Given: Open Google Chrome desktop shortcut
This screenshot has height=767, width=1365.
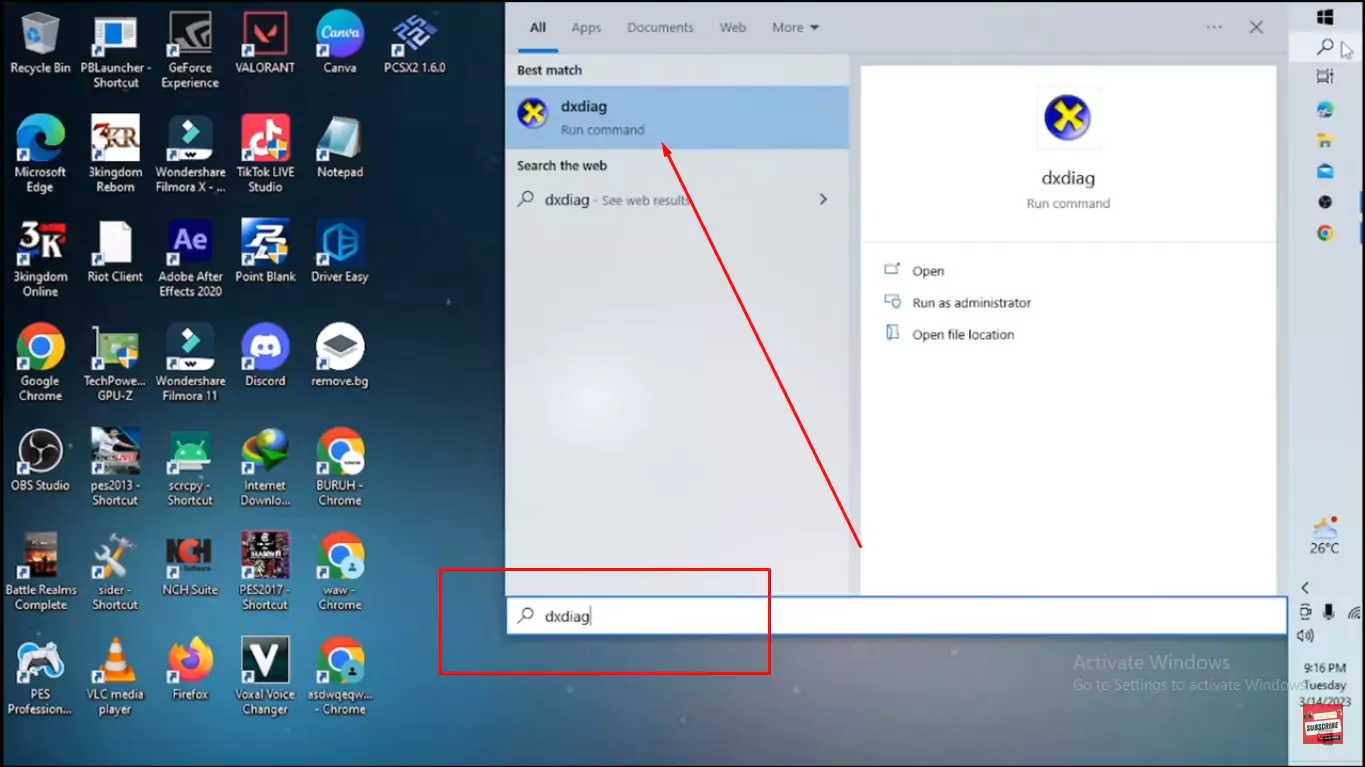Looking at the screenshot, I should (x=40, y=363).
